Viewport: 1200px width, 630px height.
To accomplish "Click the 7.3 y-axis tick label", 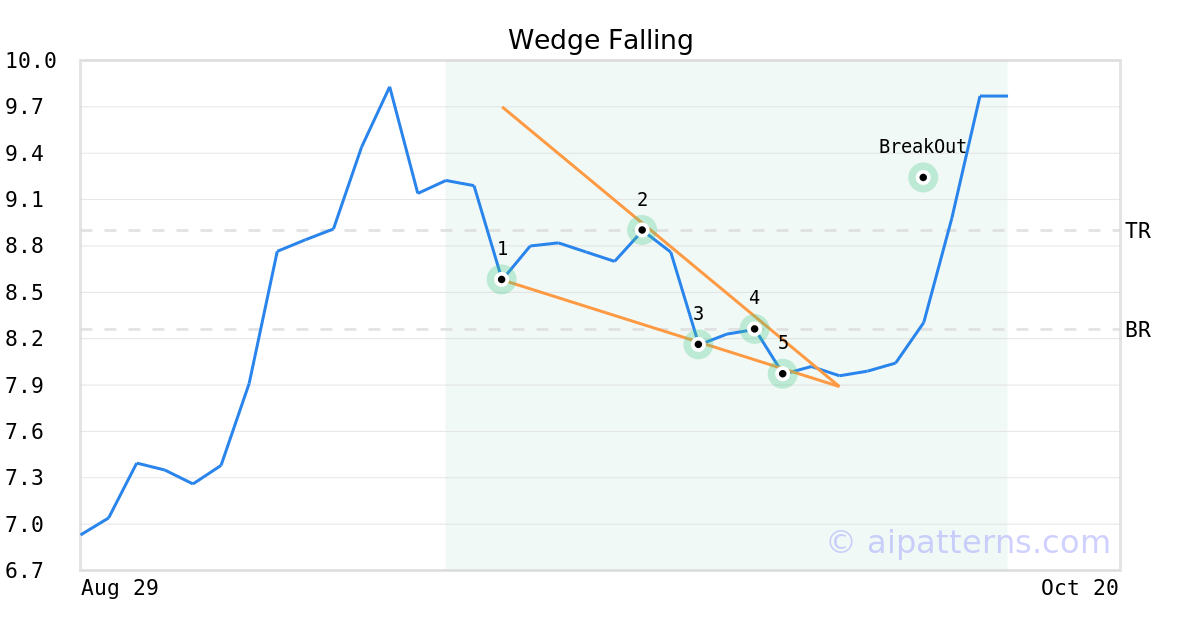I will (30, 478).
